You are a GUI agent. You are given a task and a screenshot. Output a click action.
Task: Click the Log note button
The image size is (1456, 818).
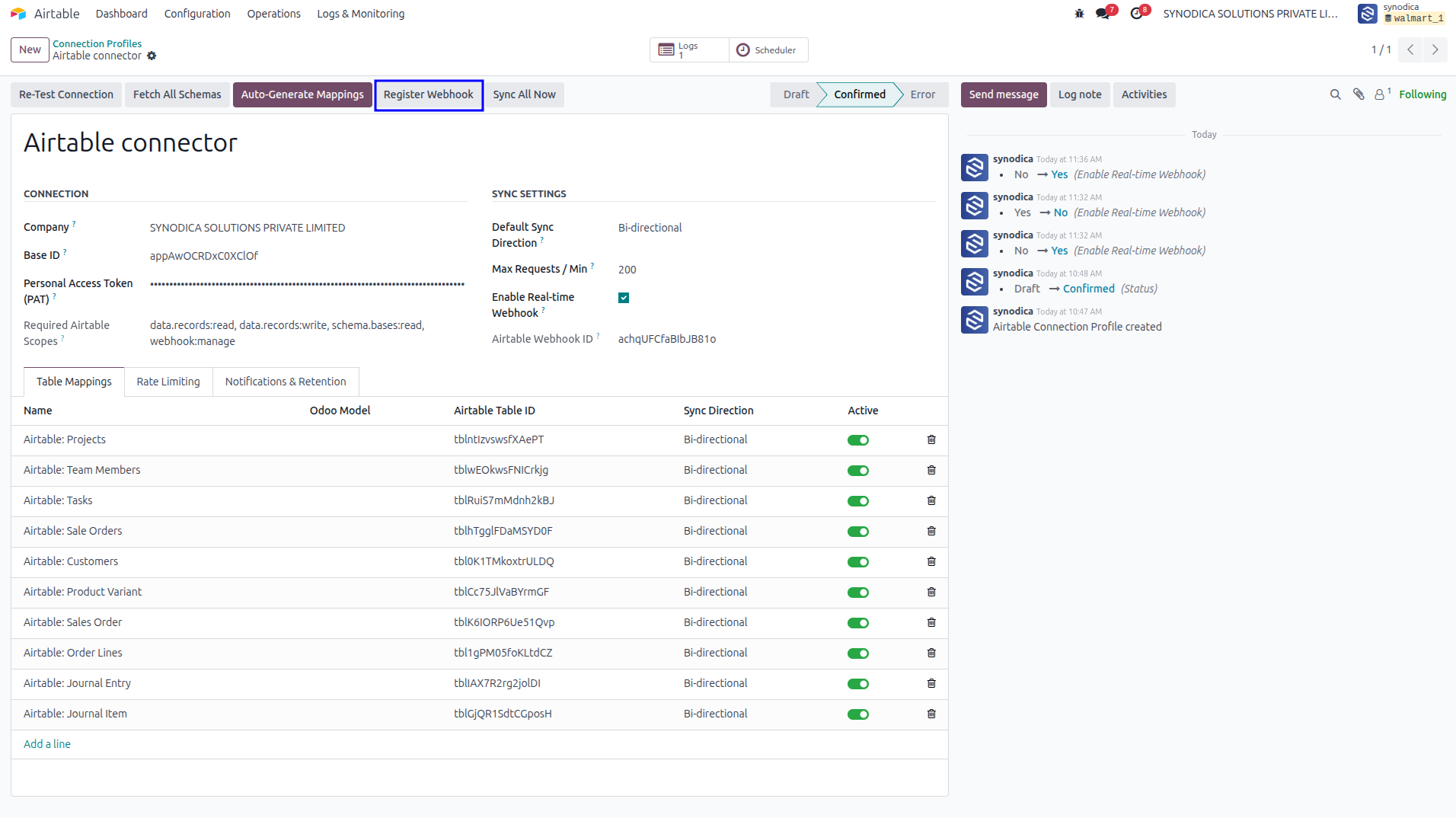[1080, 94]
